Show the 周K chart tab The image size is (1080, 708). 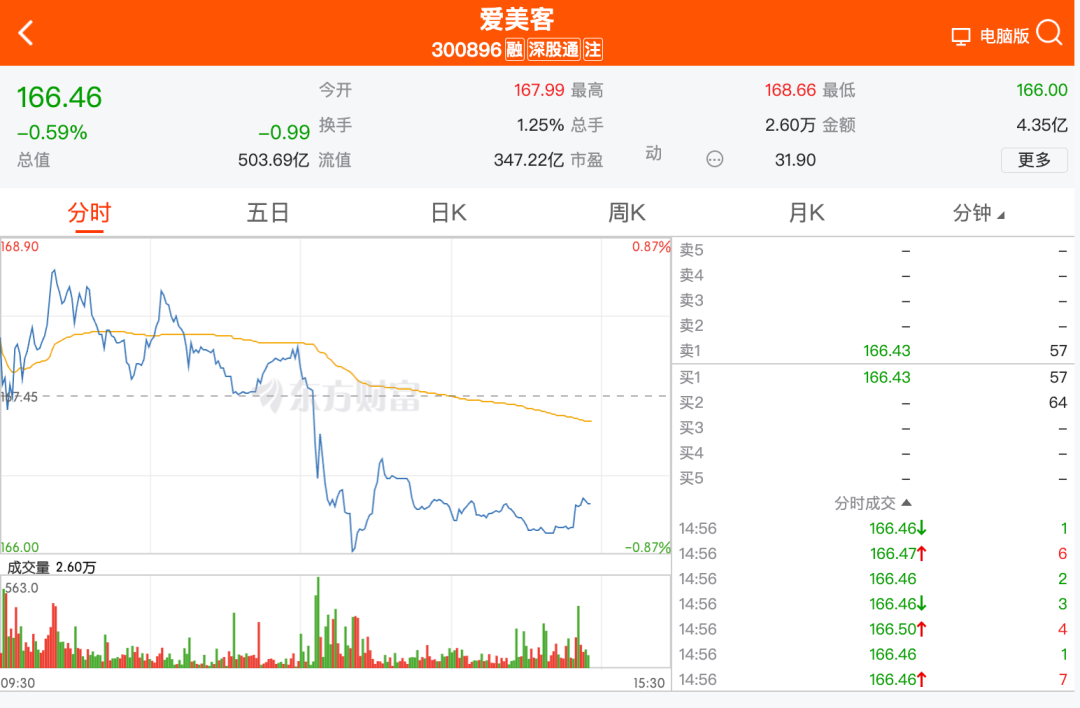point(627,213)
